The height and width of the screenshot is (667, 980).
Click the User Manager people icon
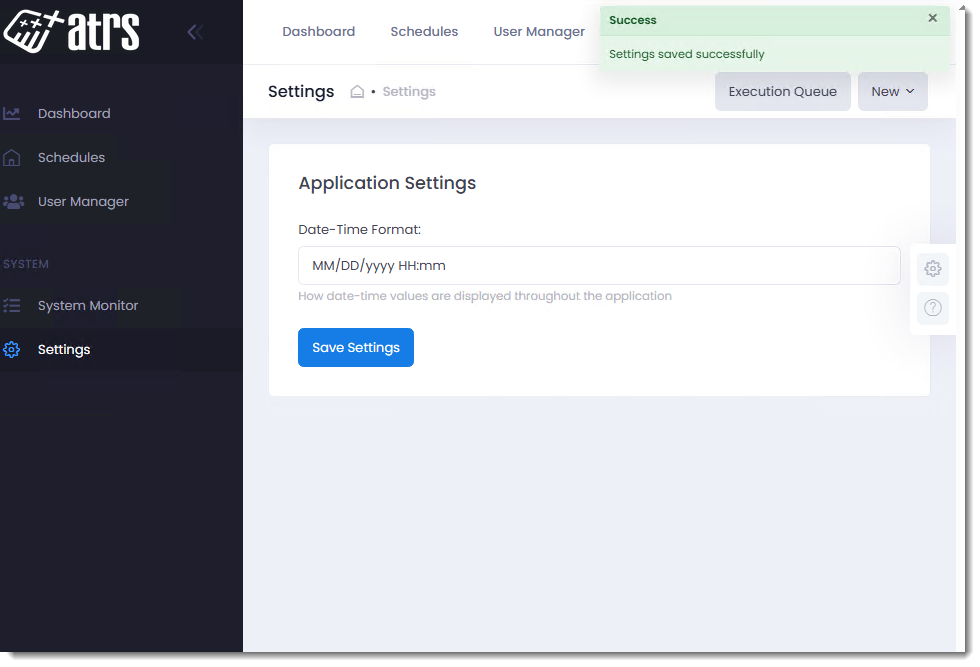(x=13, y=201)
